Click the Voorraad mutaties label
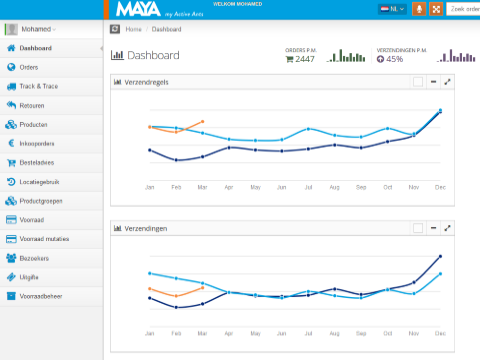 point(44,239)
